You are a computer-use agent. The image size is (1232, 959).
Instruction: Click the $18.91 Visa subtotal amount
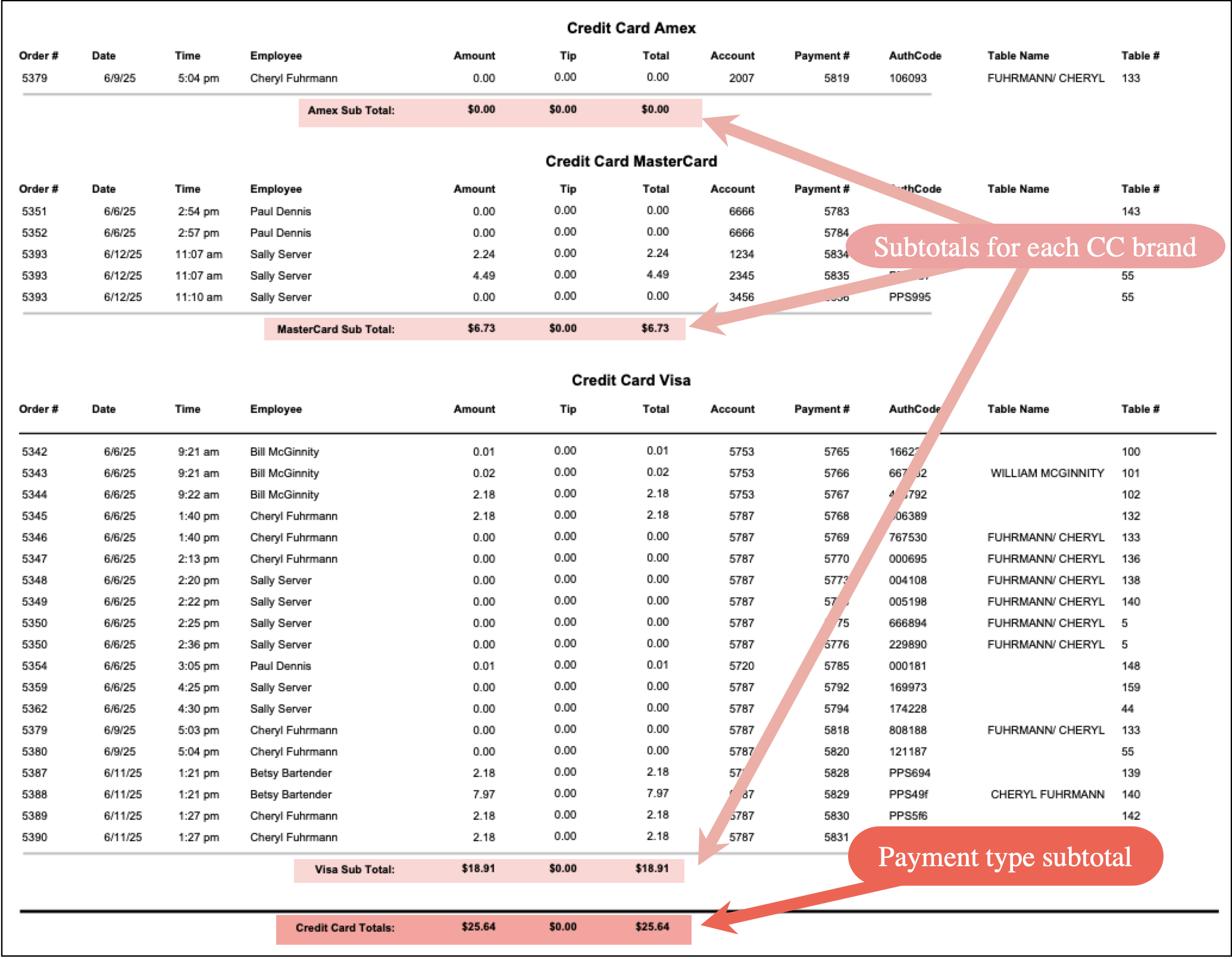pyautogui.click(x=478, y=868)
